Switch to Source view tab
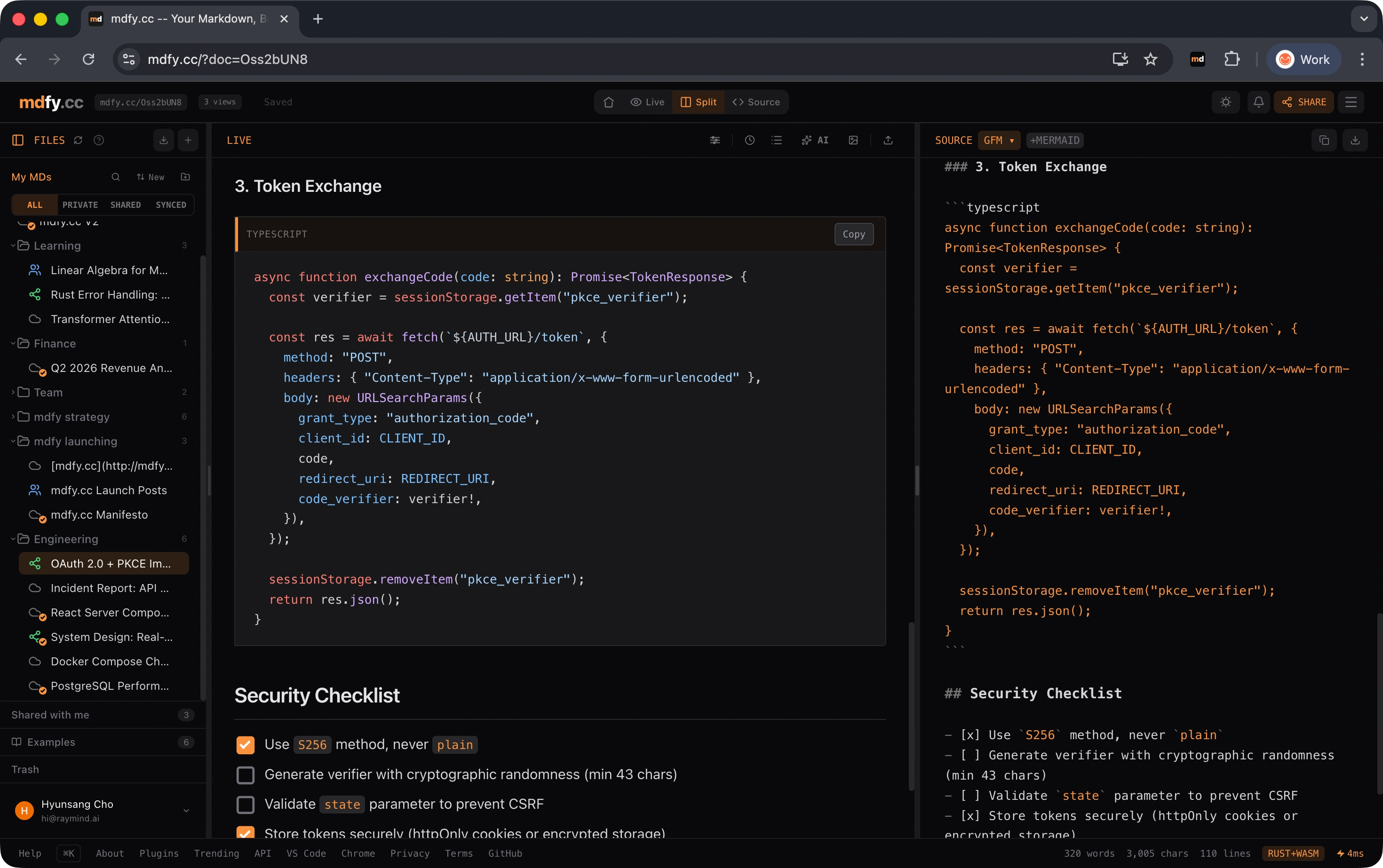1383x868 pixels. [756, 102]
